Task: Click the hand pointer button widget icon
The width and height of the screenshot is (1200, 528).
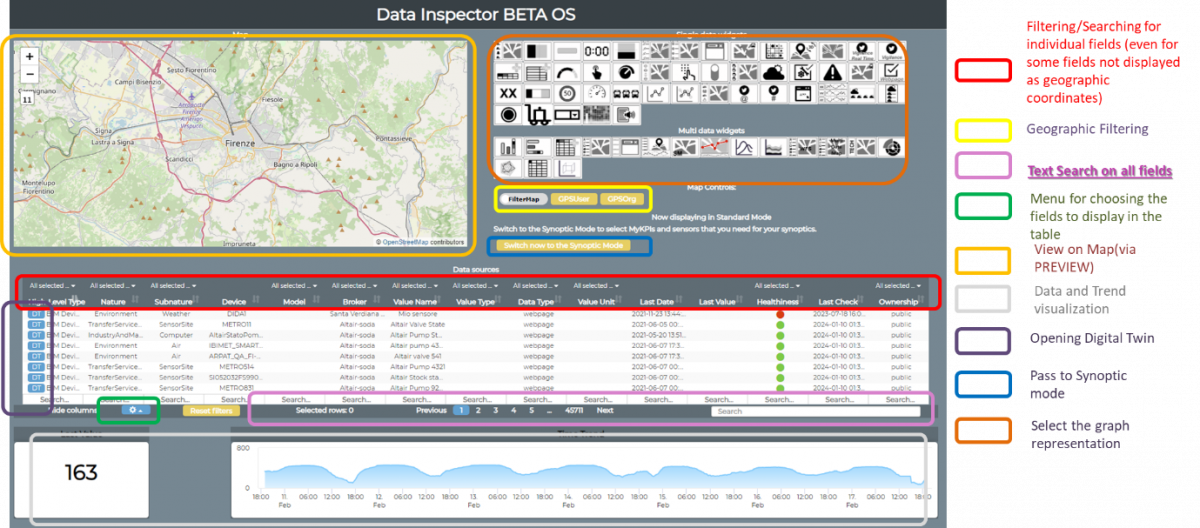Action: coord(597,72)
